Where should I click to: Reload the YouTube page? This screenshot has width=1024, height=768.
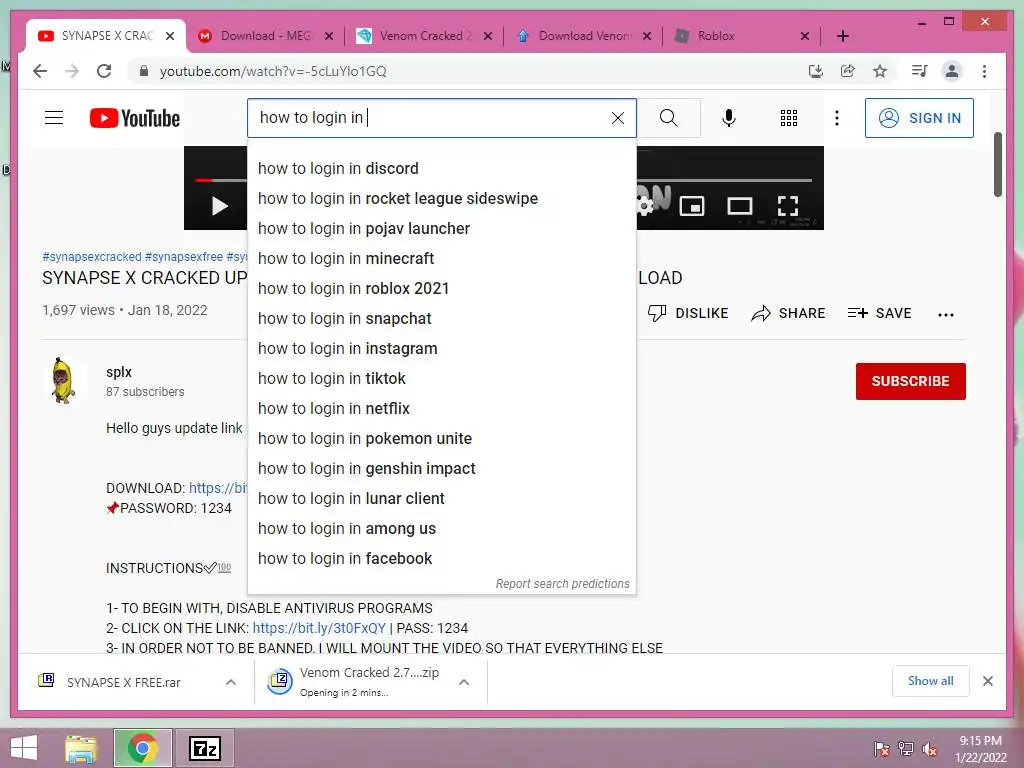pyautogui.click(x=104, y=71)
